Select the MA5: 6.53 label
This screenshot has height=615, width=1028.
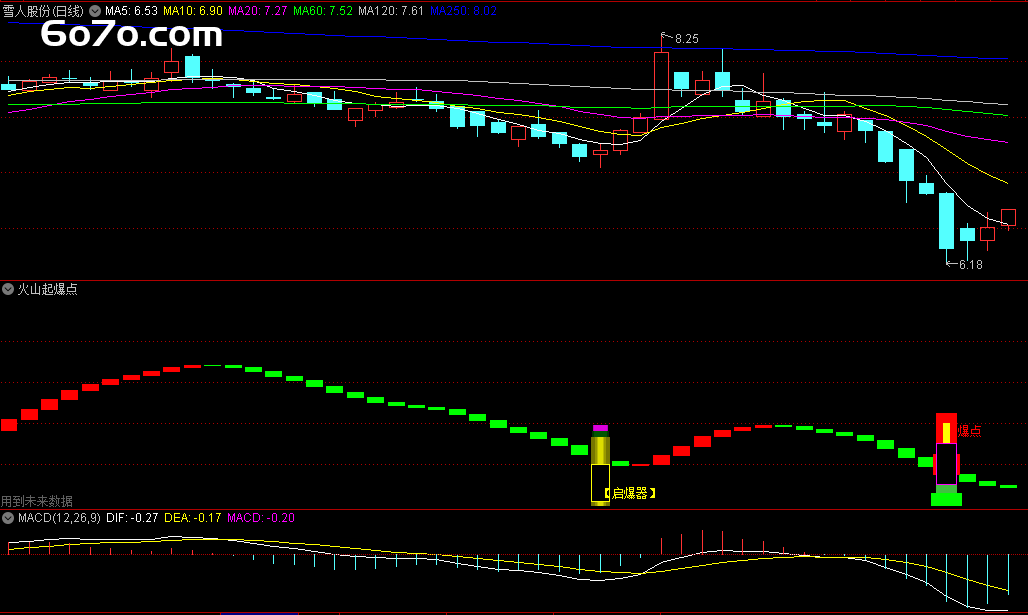coord(131,11)
